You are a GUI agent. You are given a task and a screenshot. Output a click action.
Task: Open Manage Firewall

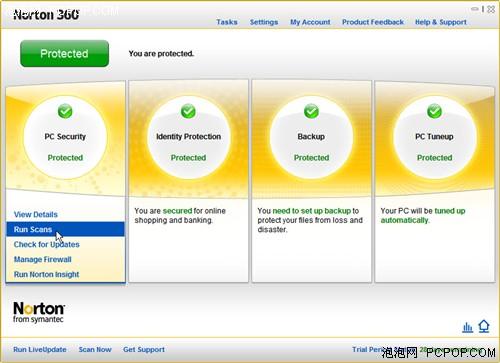(x=43, y=259)
